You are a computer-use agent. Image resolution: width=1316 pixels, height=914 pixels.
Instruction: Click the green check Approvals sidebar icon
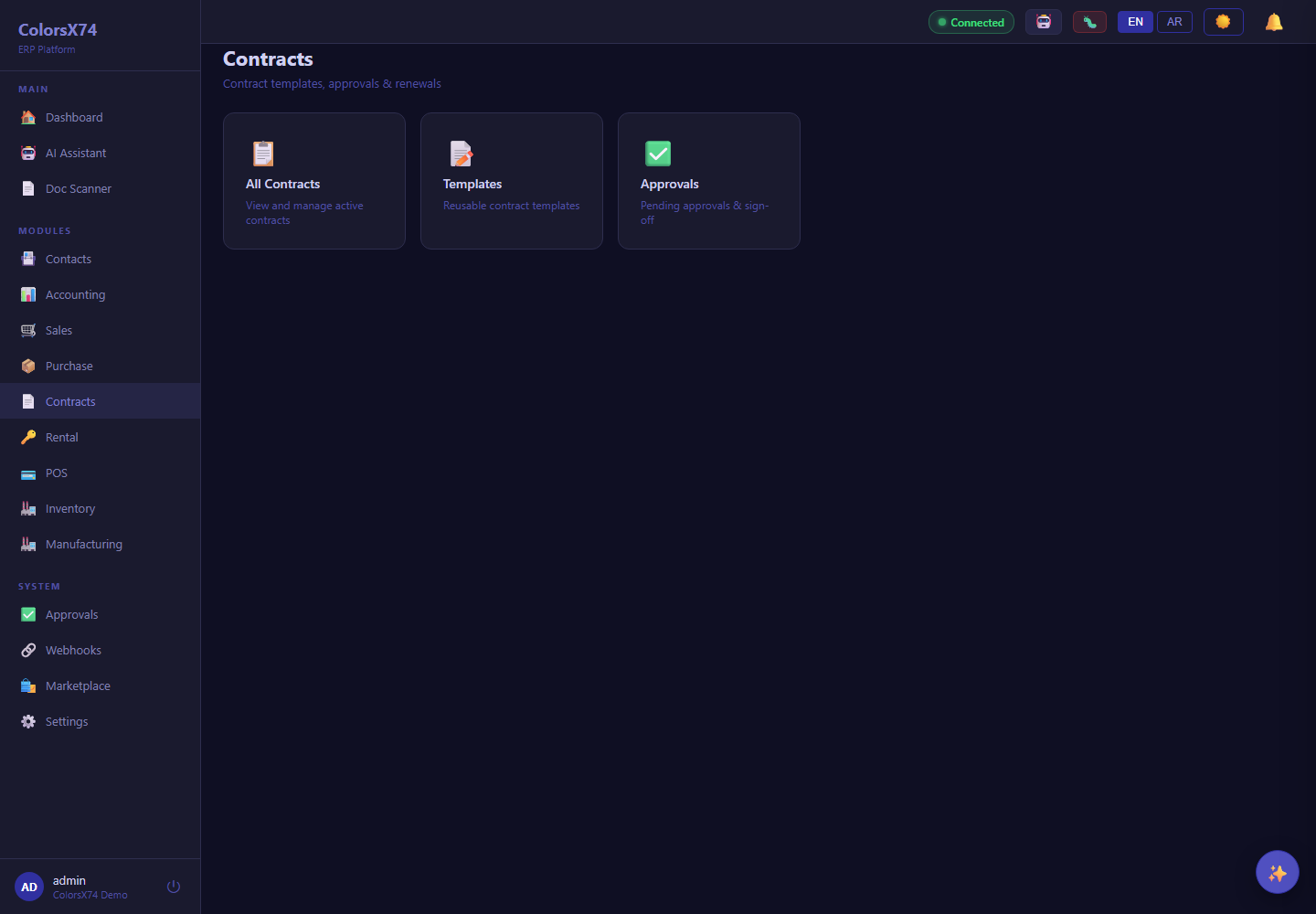28,614
